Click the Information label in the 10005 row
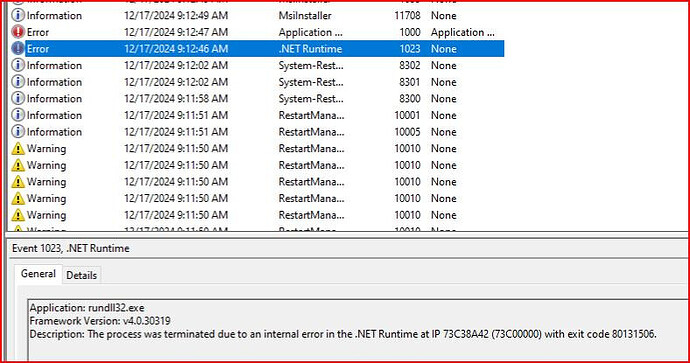This screenshot has height=363, width=690. click(54, 132)
